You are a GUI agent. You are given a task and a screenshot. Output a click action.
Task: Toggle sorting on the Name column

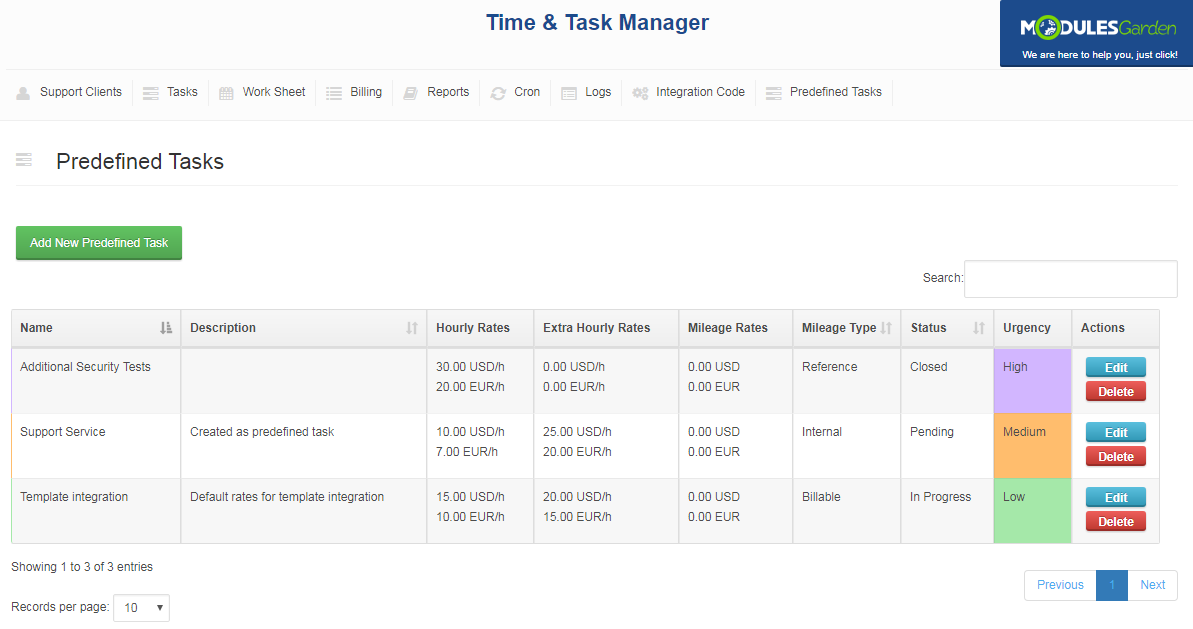point(168,328)
